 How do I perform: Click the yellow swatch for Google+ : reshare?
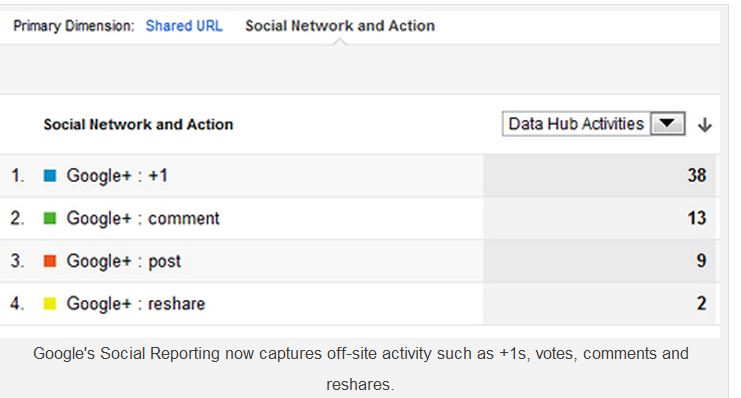pos(50,303)
